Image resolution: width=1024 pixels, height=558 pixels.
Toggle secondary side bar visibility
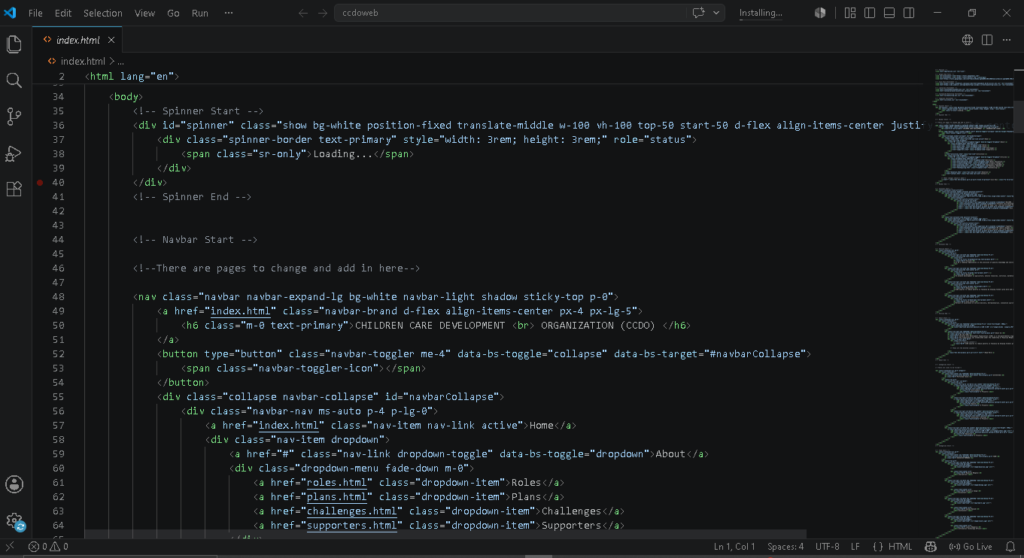pyautogui.click(x=908, y=12)
